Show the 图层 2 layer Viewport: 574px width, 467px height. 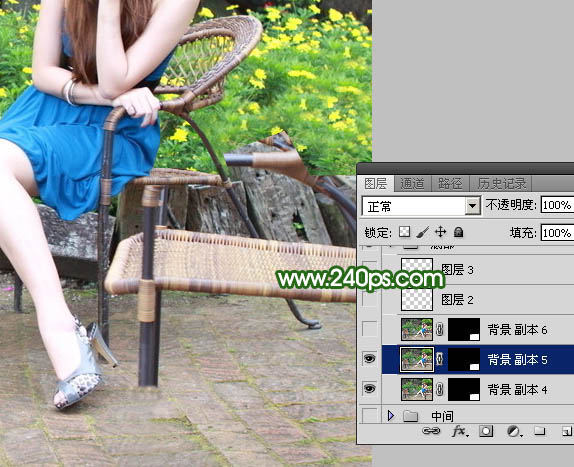pos(369,299)
